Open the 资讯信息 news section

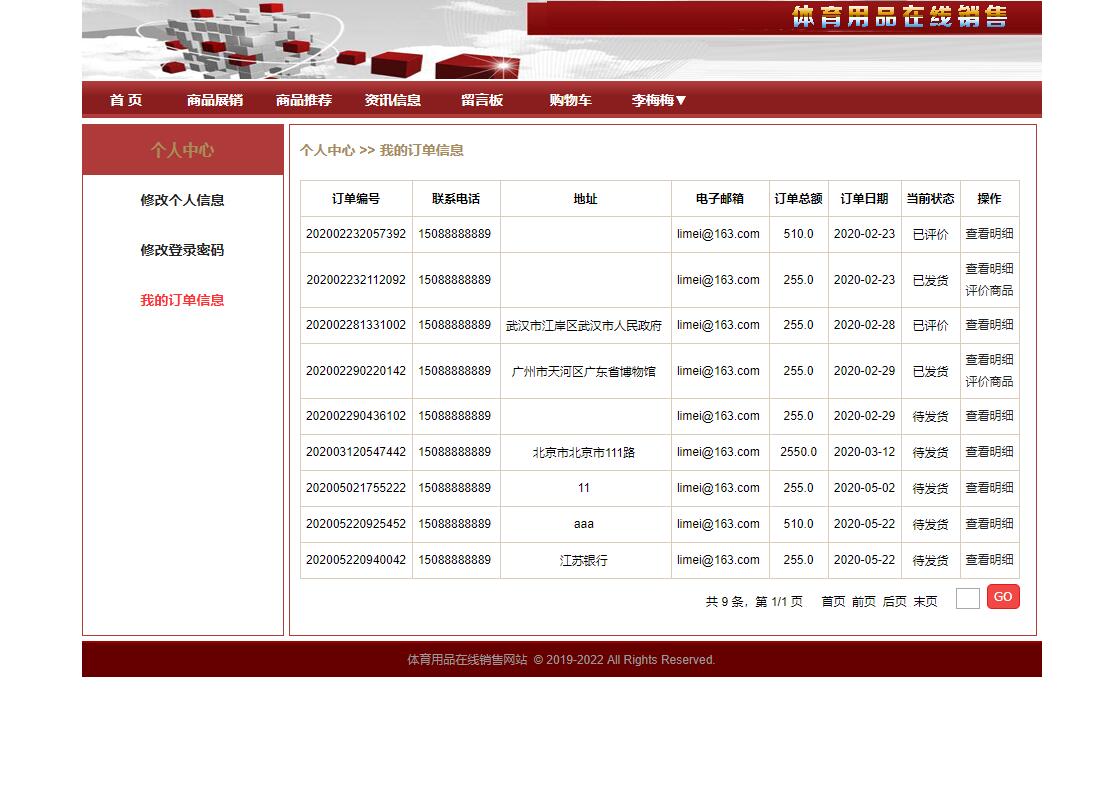[x=393, y=99]
